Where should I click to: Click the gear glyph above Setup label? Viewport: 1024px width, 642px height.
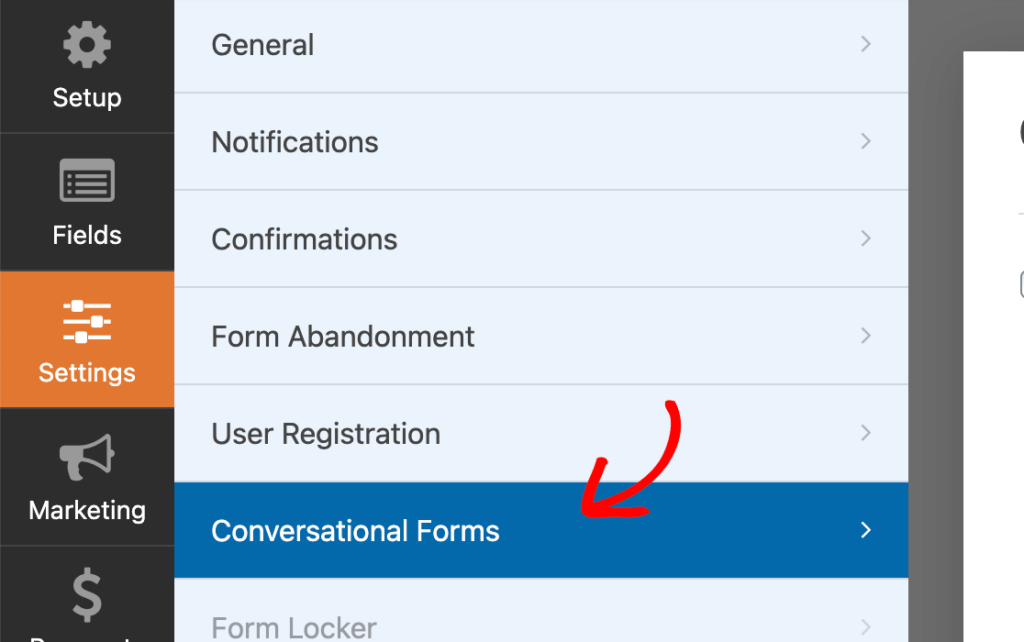tap(87, 44)
